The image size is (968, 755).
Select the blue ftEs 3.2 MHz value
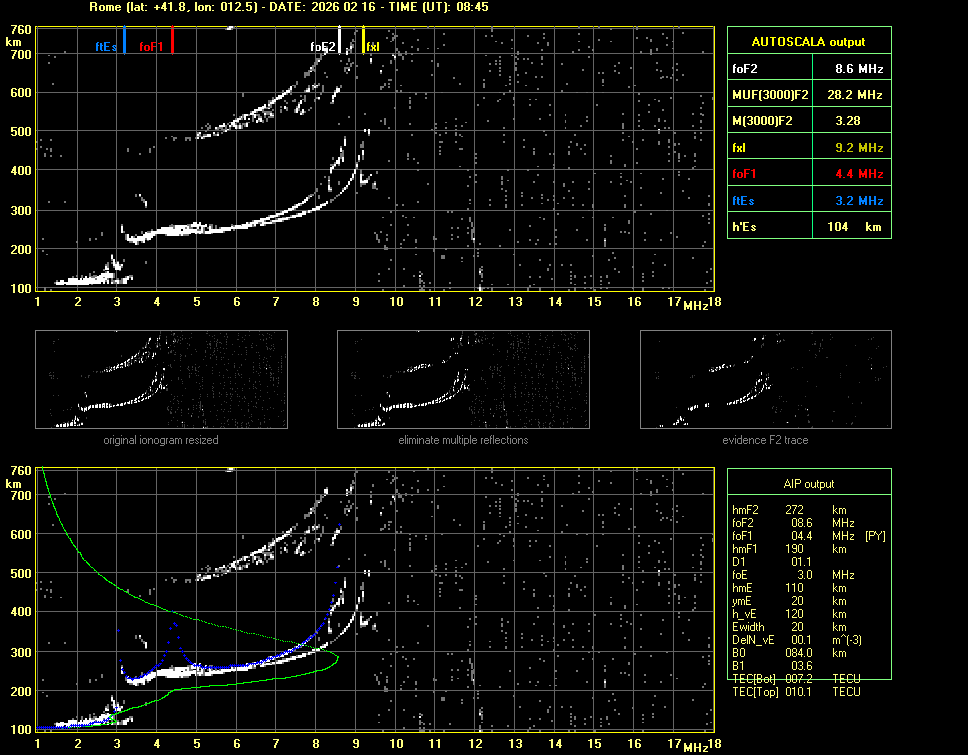coord(859,200)
